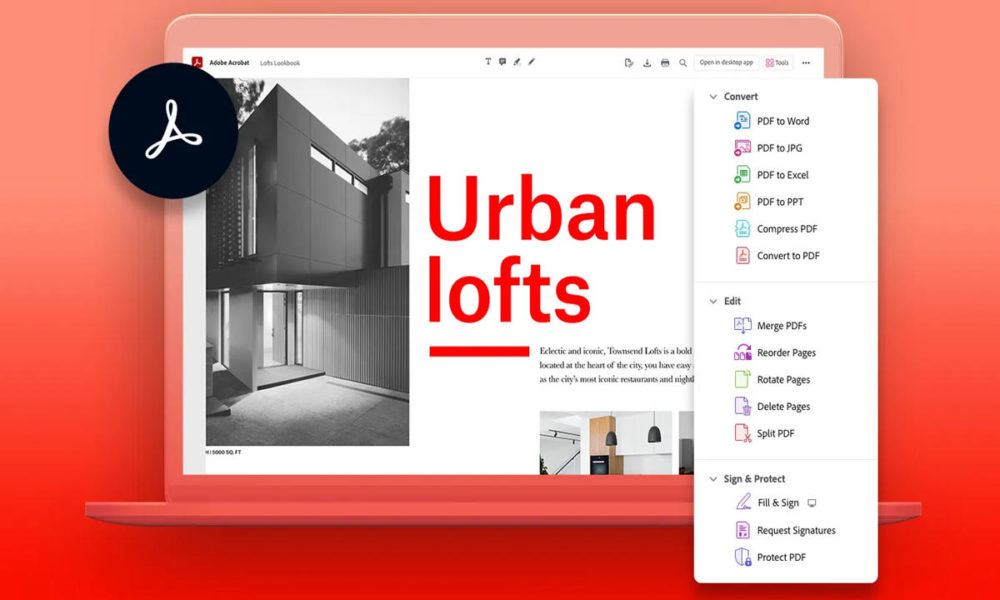Collapse the Edit section
Viewport: 1000px width, 600px height.
click(713, 300)
